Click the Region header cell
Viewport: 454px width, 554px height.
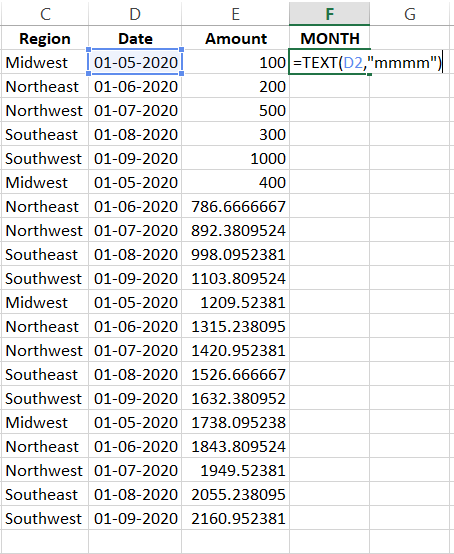pos(45,38)
